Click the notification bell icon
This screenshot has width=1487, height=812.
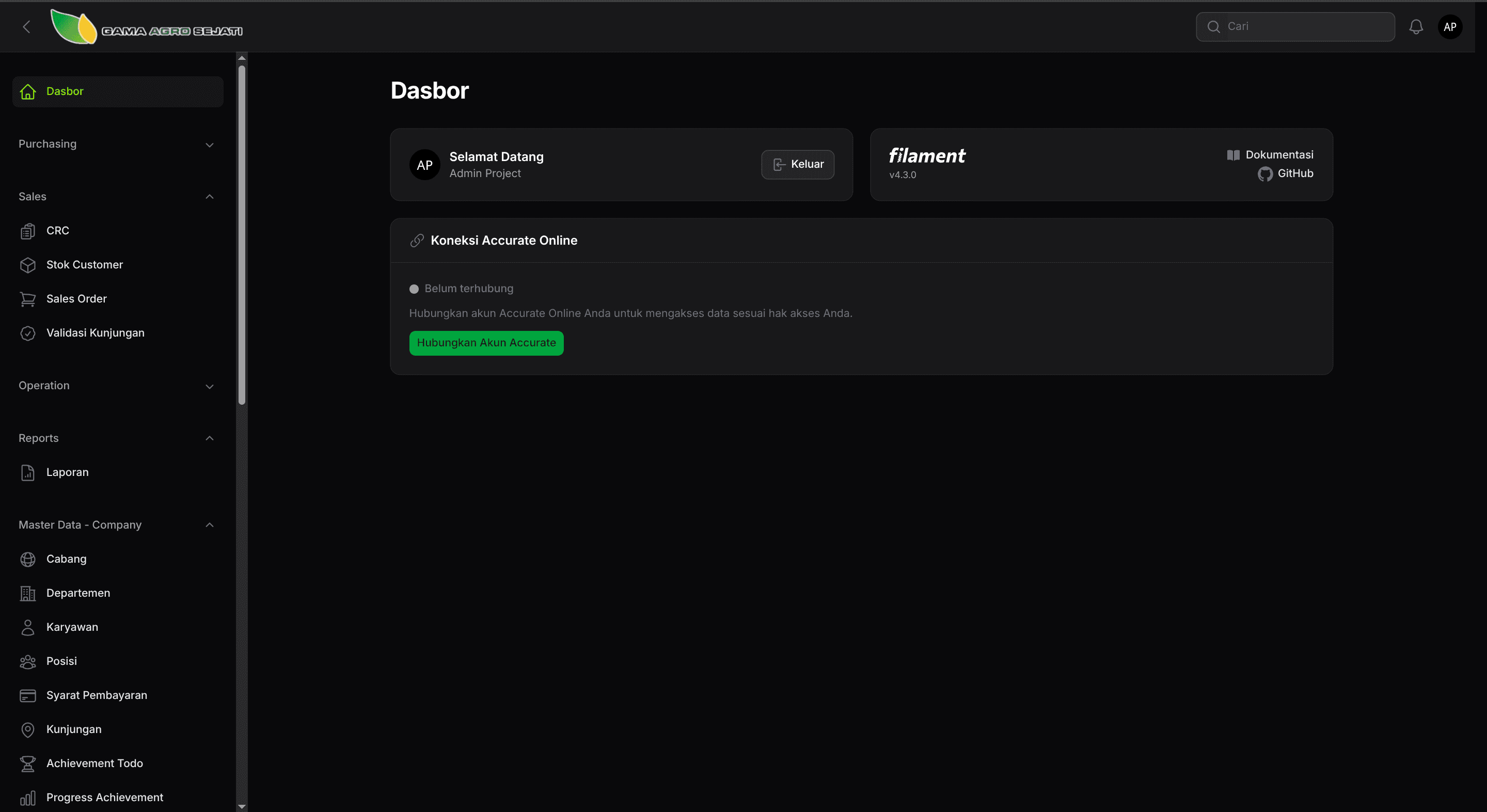pyautogui.click(x=1415, y=26)
